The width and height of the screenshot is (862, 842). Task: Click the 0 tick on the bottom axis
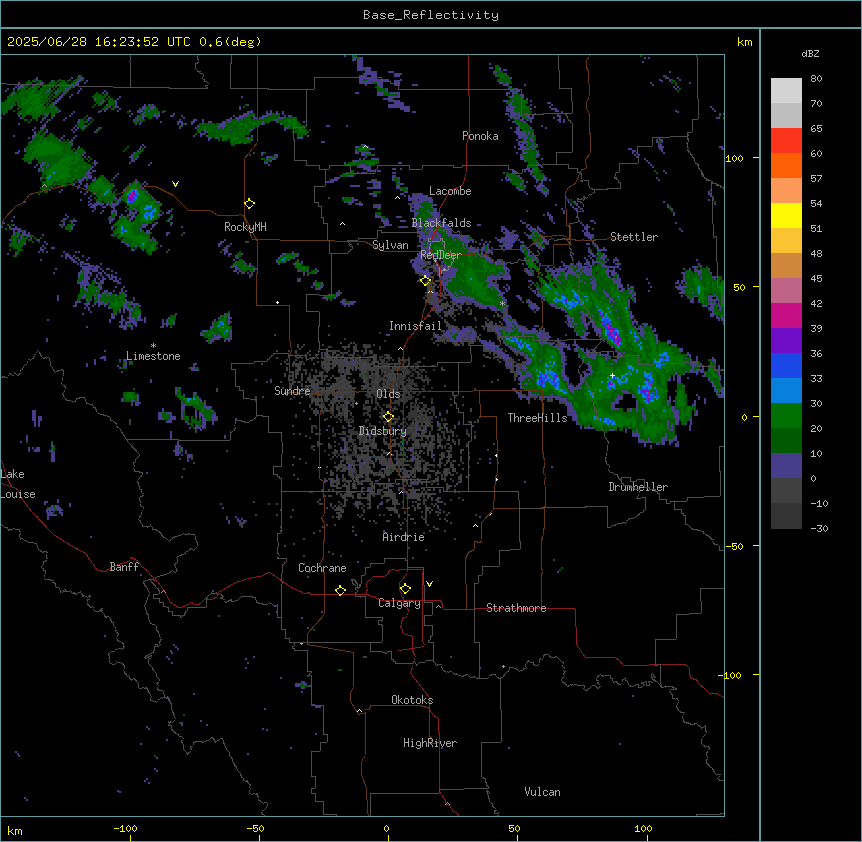pos(386,828)
